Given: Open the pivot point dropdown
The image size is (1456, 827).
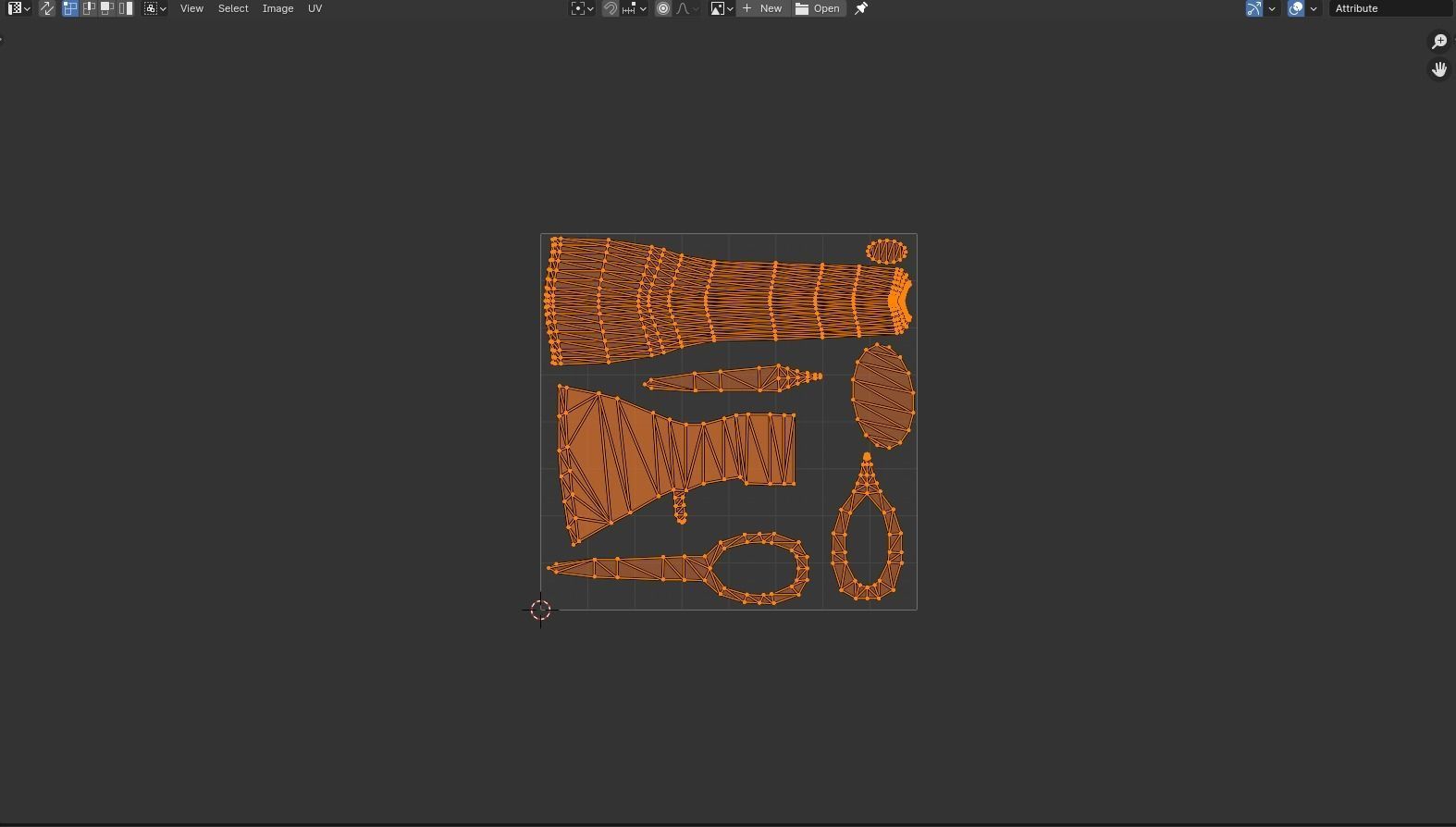Looking at the screenshot, I should point(582,8).
